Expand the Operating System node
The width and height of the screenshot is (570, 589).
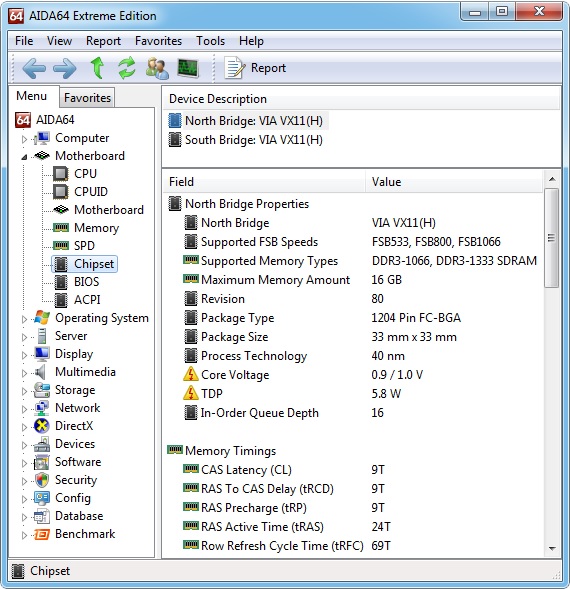tap(24, 319)
